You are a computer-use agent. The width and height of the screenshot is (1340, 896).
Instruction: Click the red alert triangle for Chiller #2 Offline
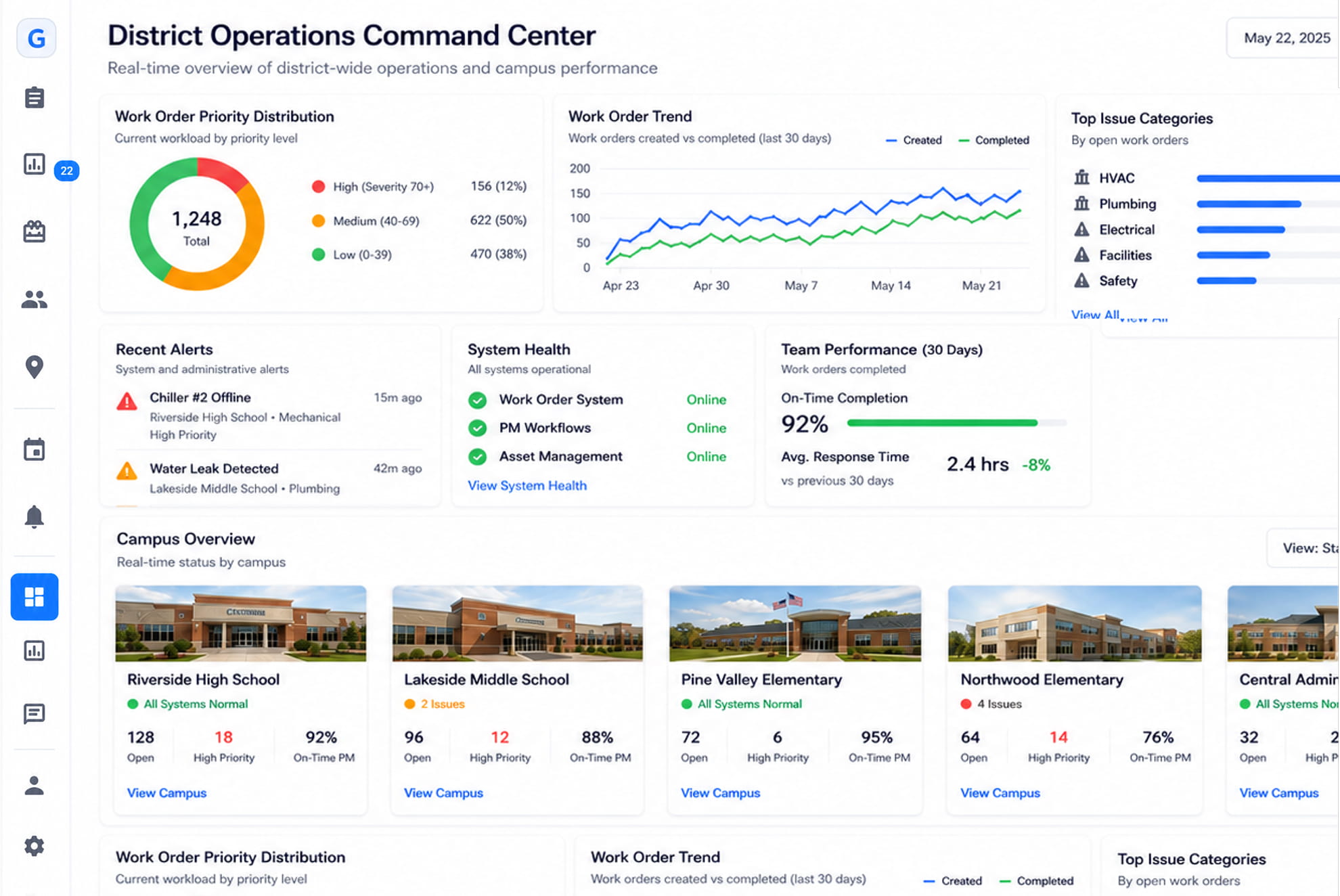click(x=127, y=401)
